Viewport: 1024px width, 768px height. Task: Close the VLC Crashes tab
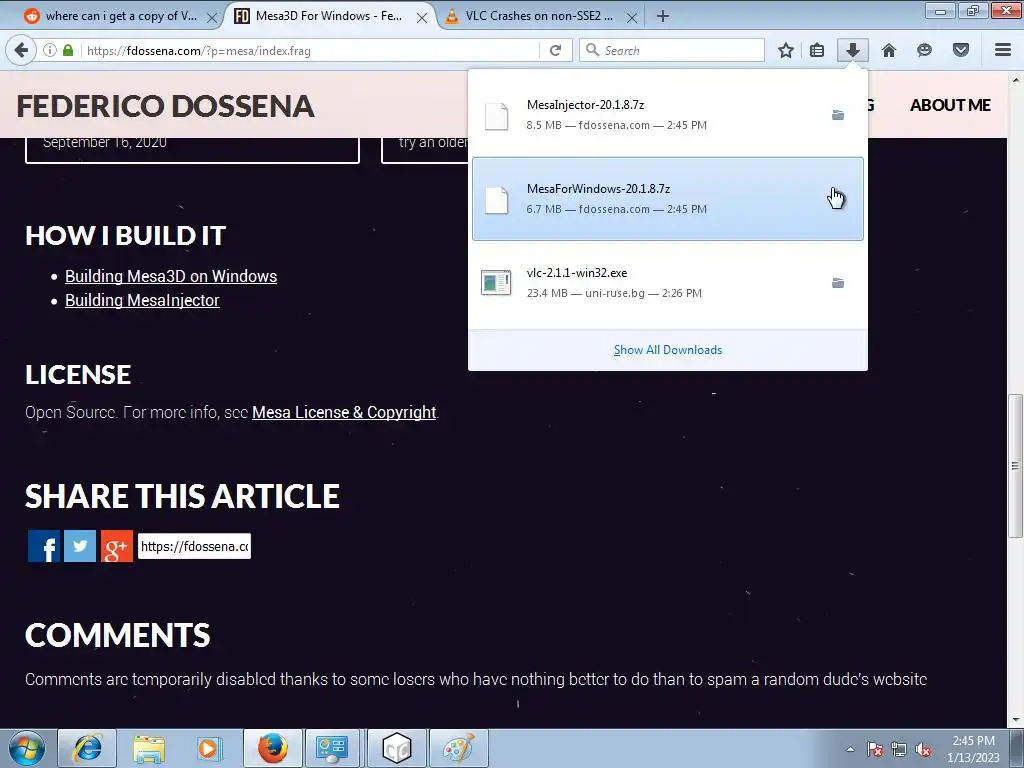(632, 18)
